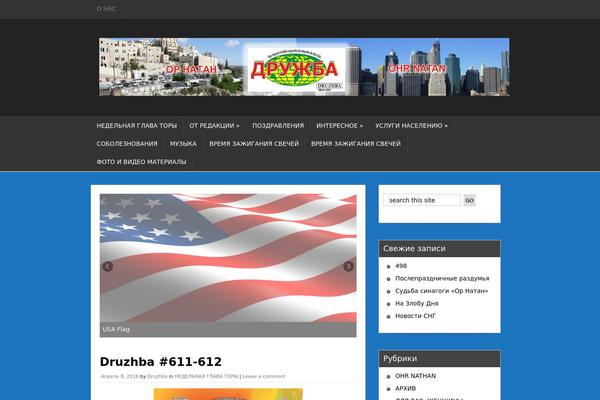Open the first ВРЕМЯ ЗАЖИГАНИЯ СВЕЧЕЙ item
Image resolution: width=600 pixels, height=400 pixels.
coord(254,144)
